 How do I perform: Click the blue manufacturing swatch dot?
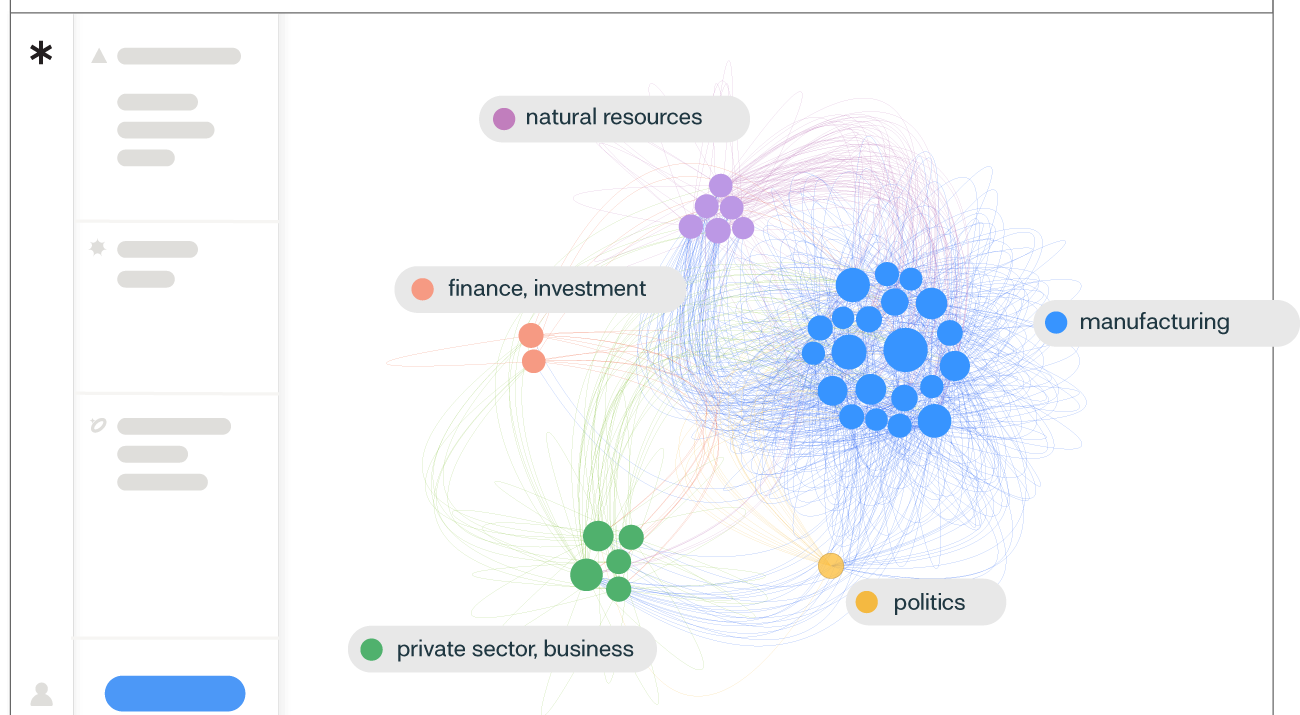(x=1056, y=322)
